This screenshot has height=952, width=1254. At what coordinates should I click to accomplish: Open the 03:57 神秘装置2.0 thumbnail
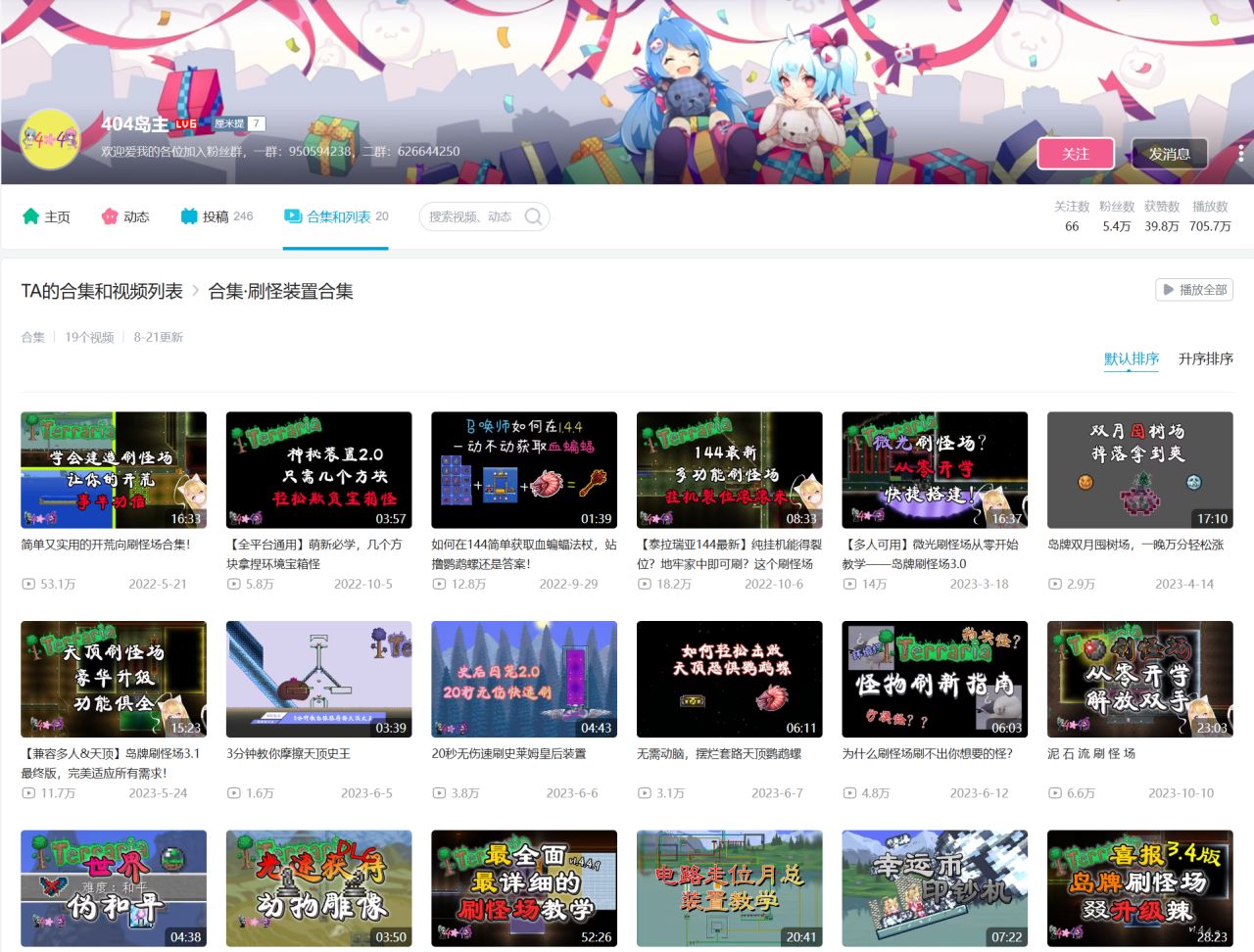(319, 470)
